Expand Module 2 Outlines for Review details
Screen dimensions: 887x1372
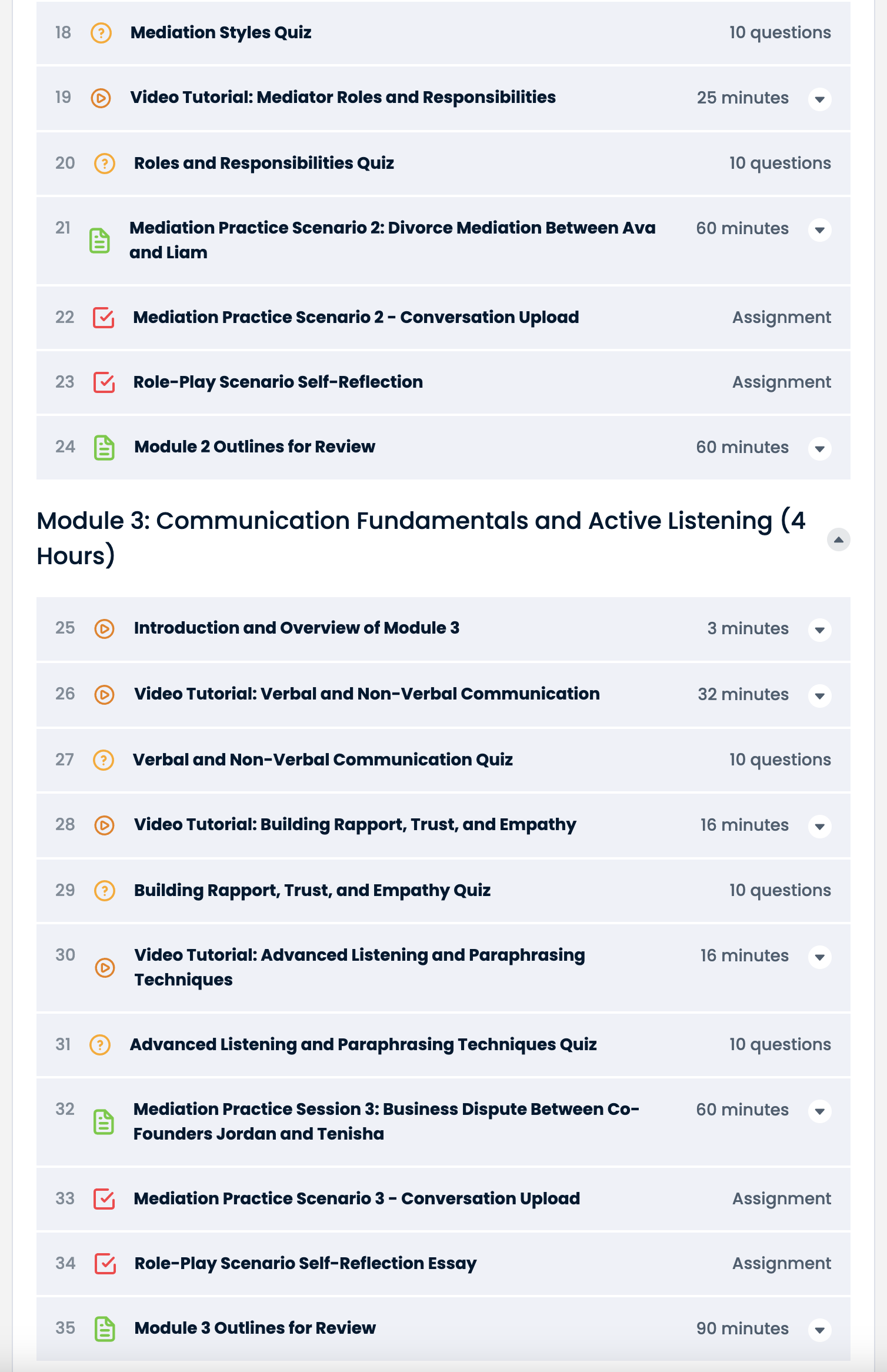coord(819,448)
